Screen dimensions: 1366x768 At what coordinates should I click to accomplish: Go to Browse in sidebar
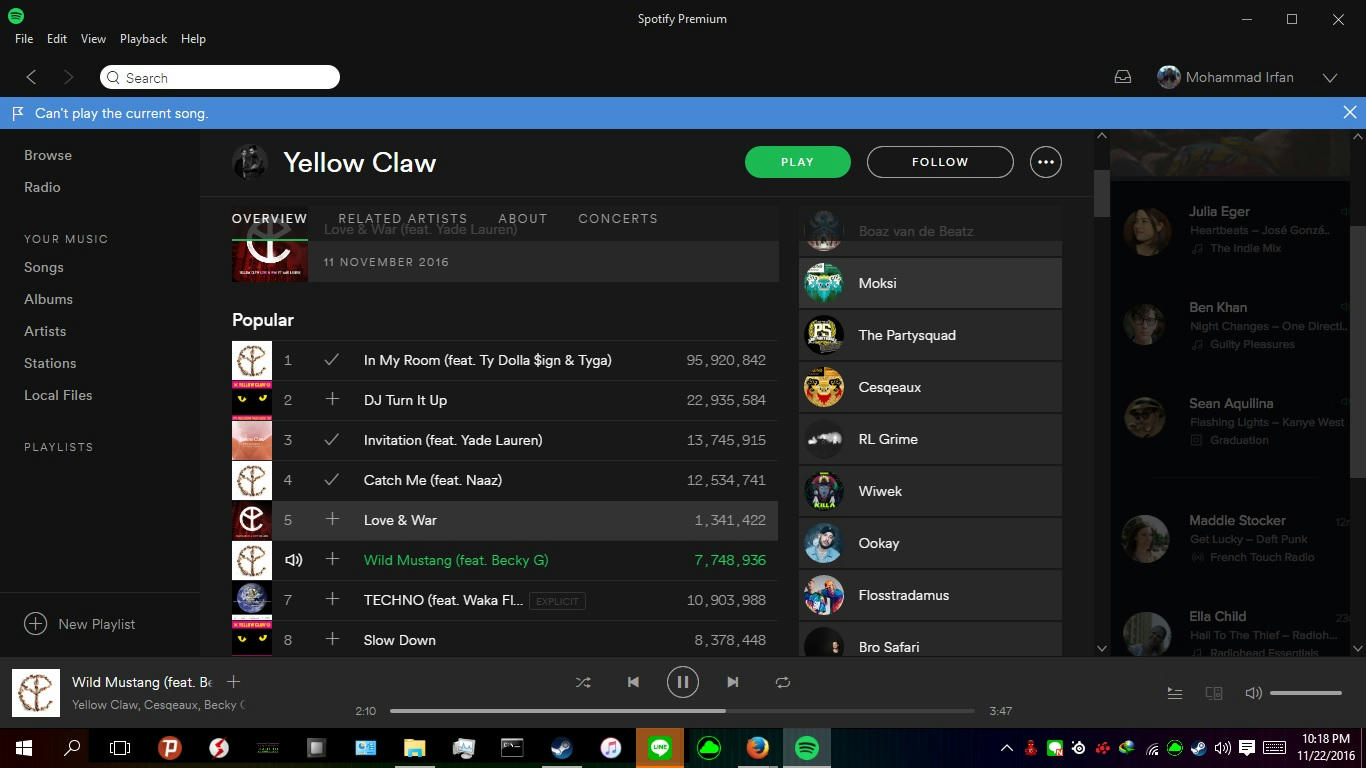point(48,155)
